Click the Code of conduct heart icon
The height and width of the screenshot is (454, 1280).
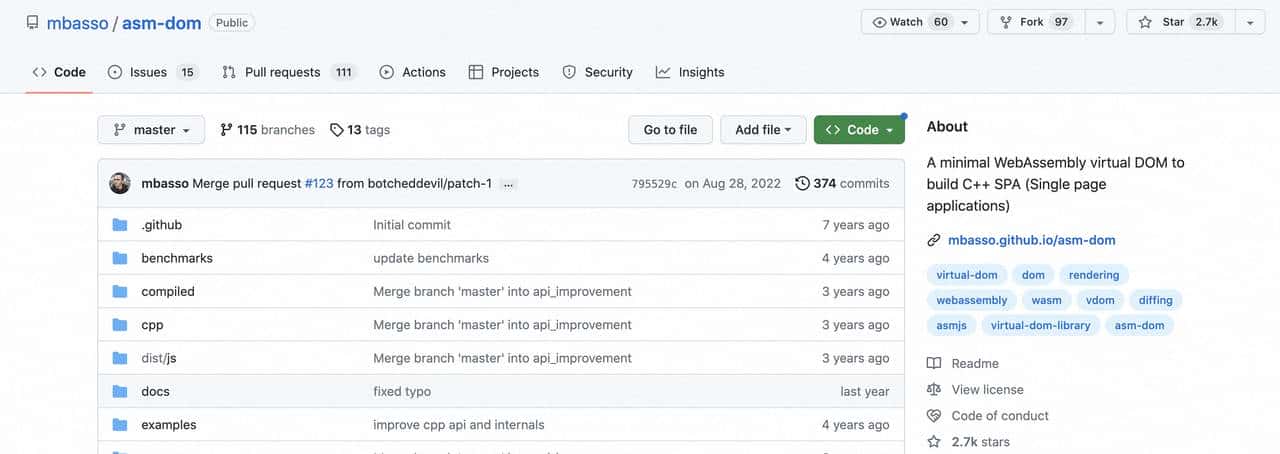pyautogui.click(x=934, y=416)
